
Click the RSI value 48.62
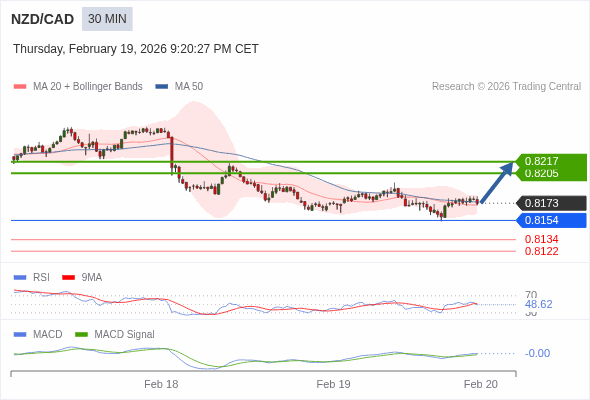[538, 304]
